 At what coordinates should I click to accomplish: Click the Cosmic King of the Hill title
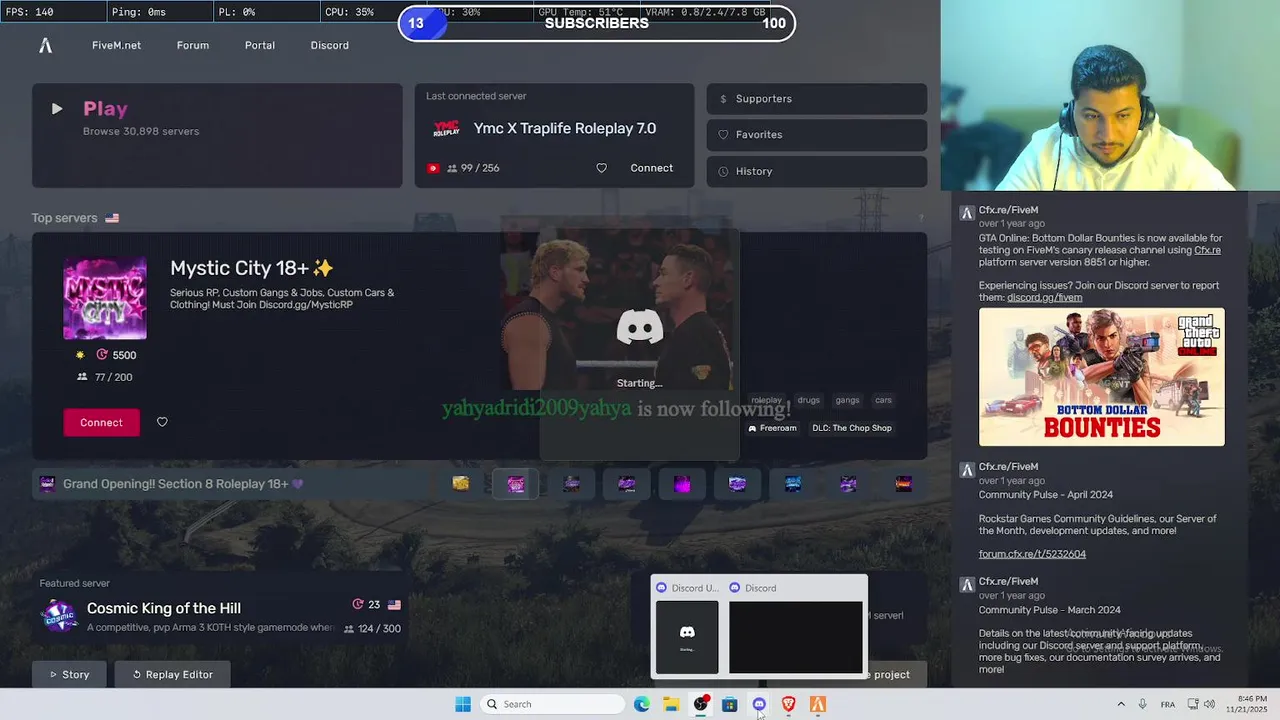pyautogui.click(x=164, y=608)
